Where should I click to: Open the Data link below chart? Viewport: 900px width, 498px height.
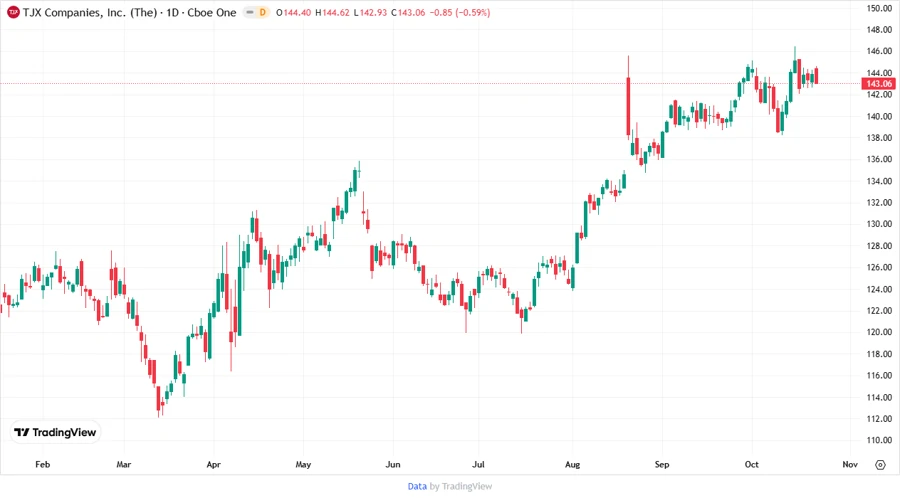[x=417, y=486]
